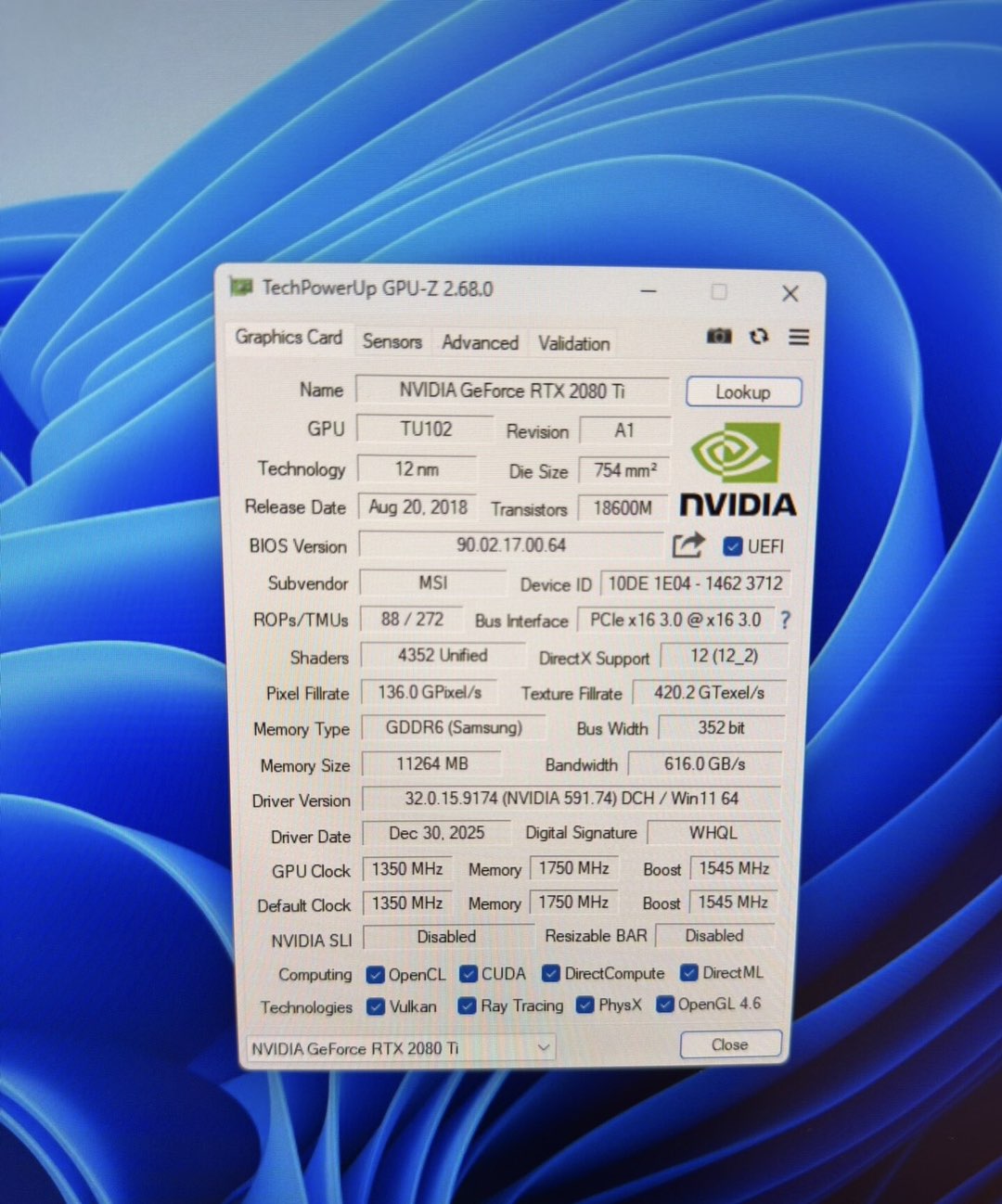
Task: Click the refresh arrows icon
Action: click(x=759, y=336)
